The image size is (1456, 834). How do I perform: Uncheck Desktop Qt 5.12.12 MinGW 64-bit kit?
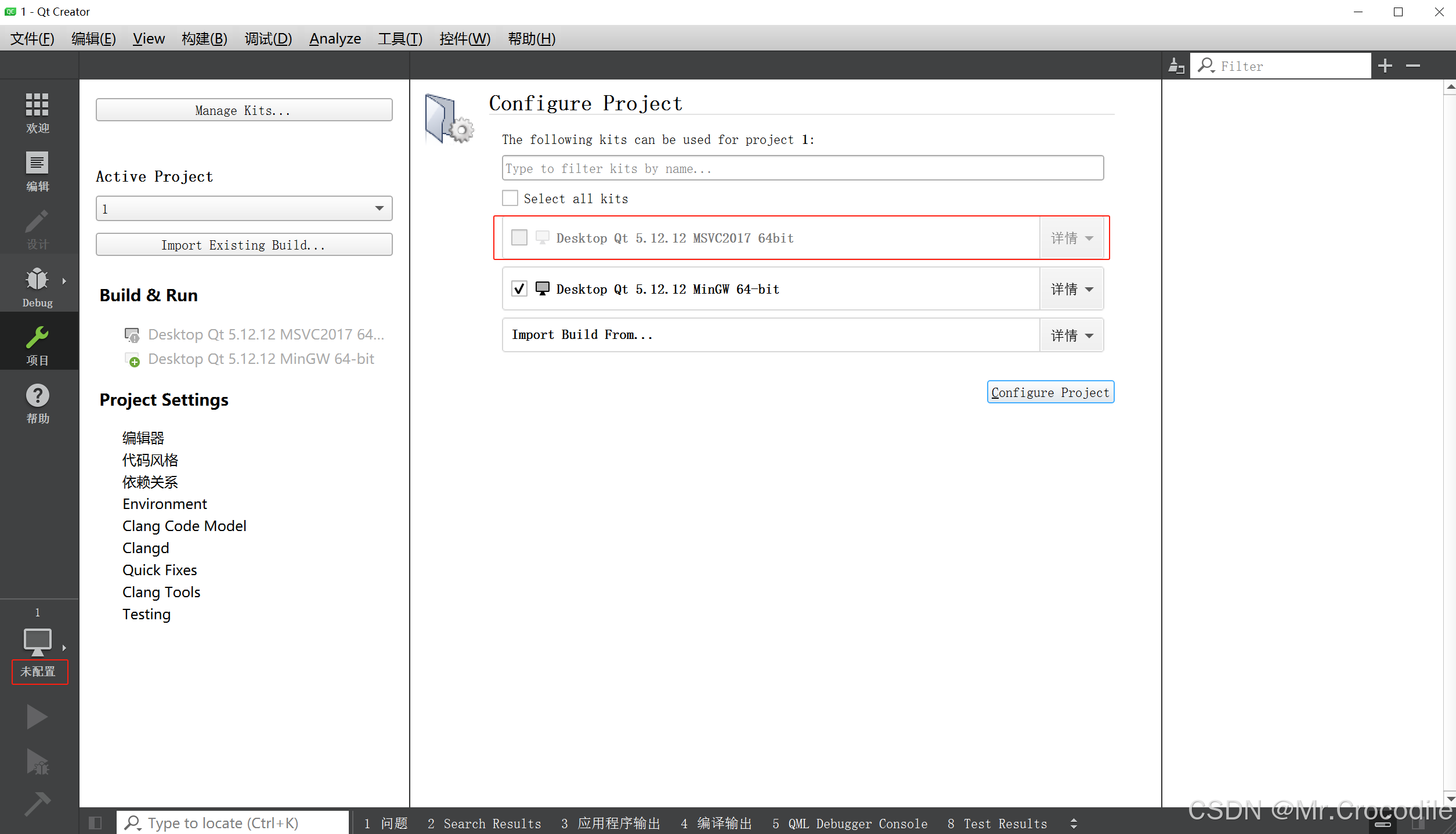click(x=519, y=289)
